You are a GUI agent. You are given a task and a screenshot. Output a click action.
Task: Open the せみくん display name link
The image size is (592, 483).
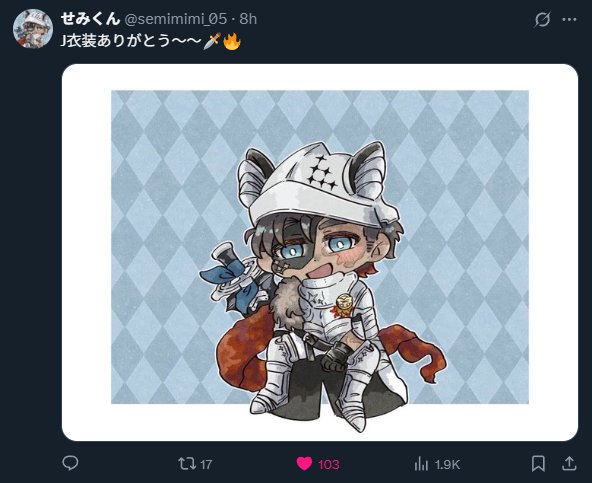[90, 19]
